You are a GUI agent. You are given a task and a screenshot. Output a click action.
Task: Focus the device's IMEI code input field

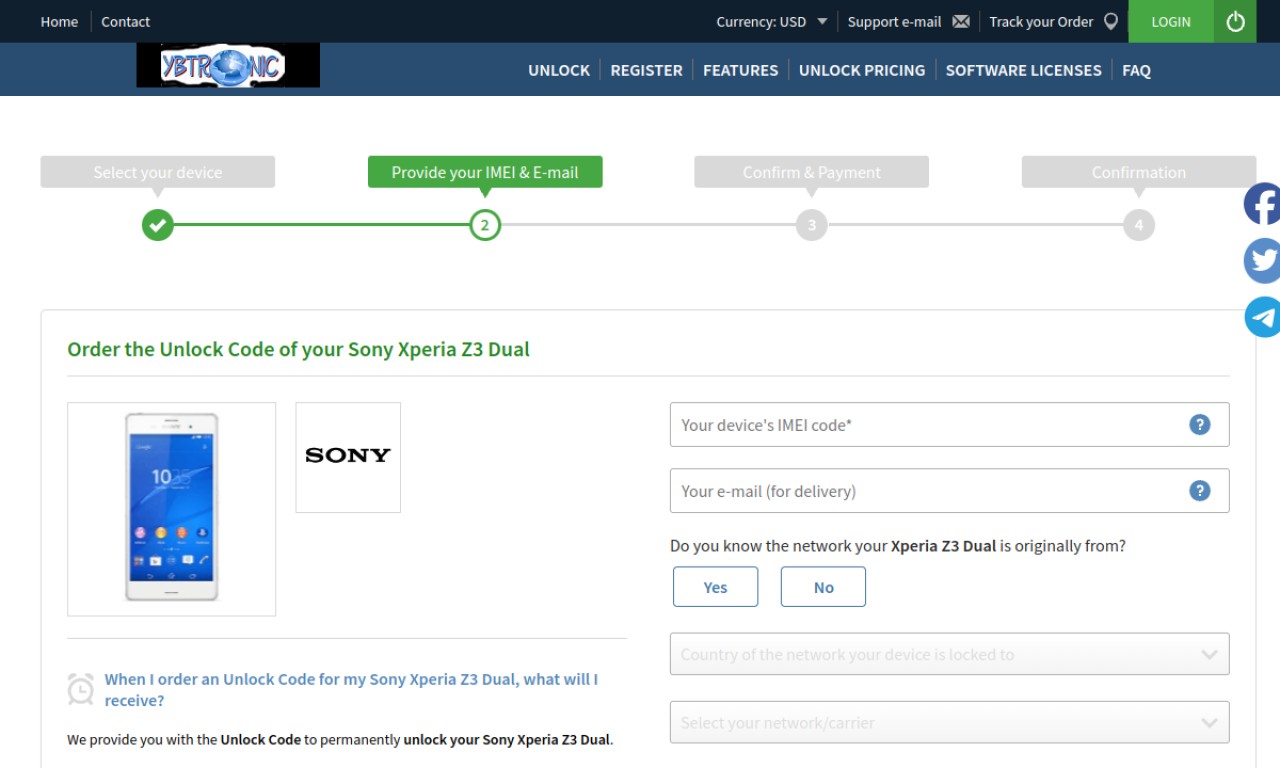(949, 425)
